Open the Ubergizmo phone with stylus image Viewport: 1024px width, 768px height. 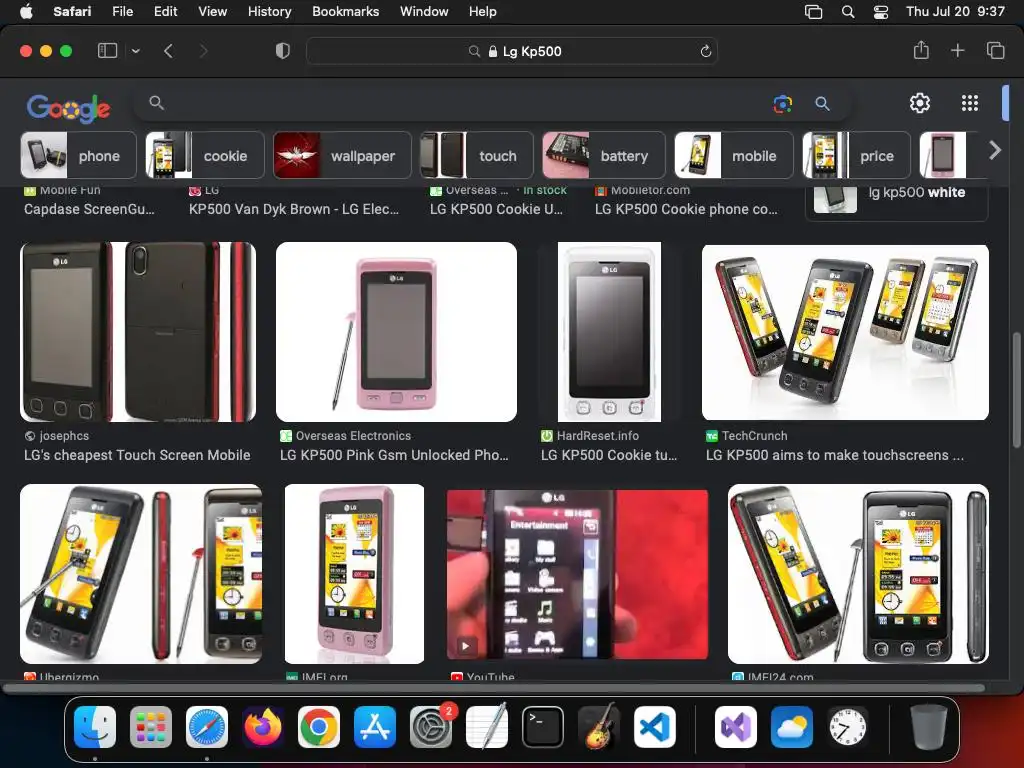click(141, 574)
